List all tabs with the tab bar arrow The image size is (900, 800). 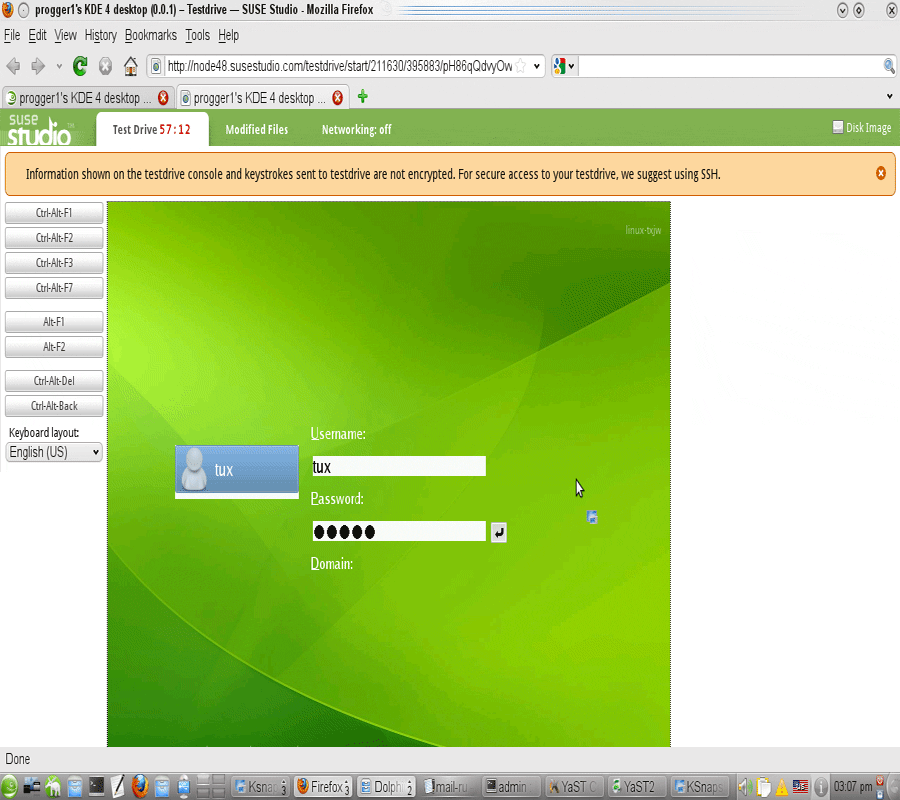(x=889, y=96)
